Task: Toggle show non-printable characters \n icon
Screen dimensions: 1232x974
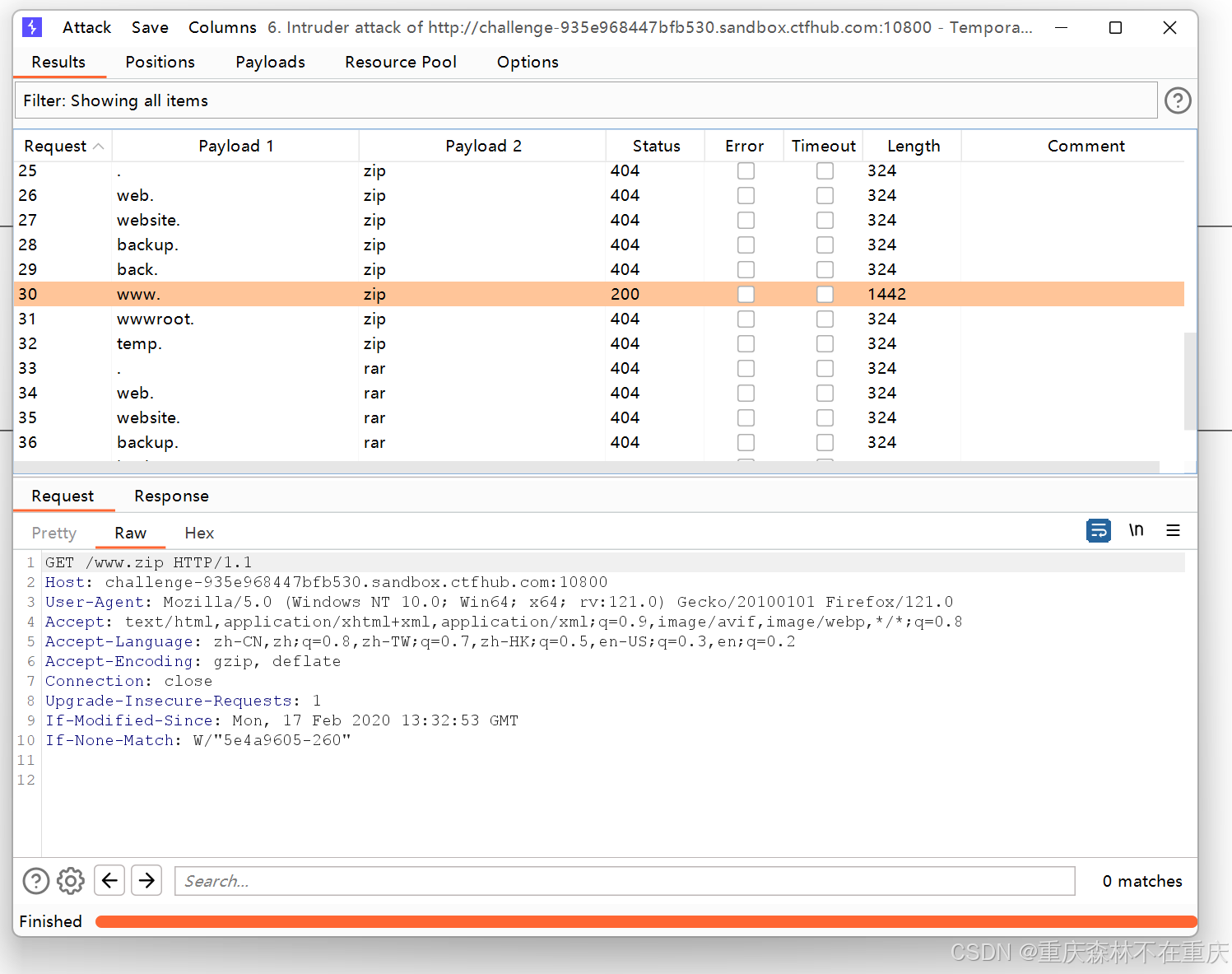Action: tap(1136, 530)
